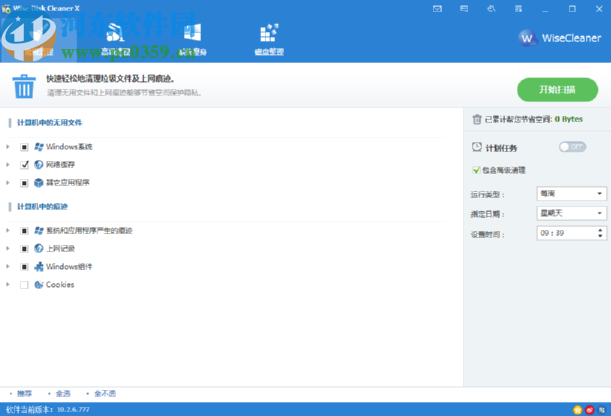Click the icon beside 系统和应用程序产生的痕迹
Image resolution: width=611 pixels, height=416 pixels.
click(x=39, y=231)
